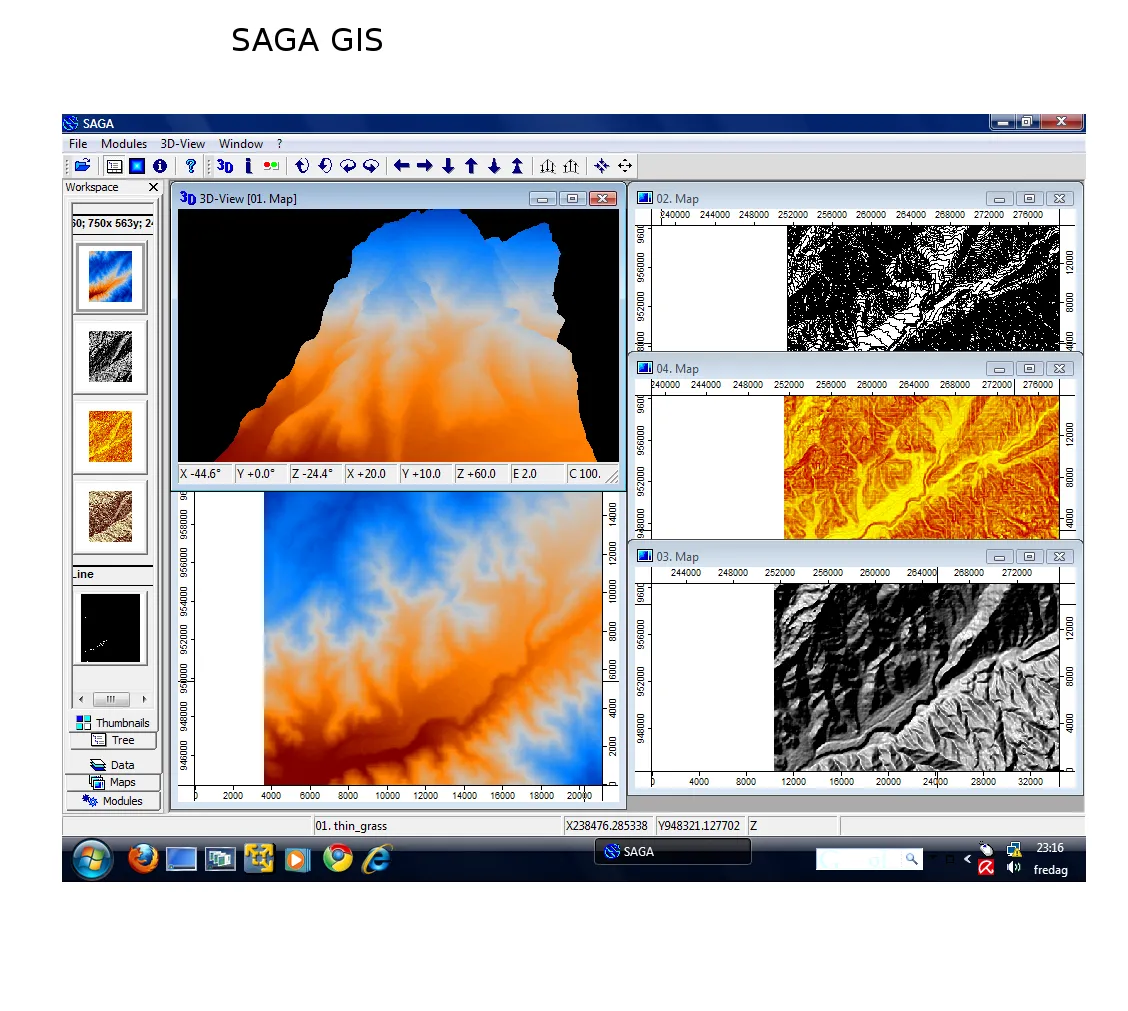Click the up arrow icon with flared base

(517, 166)
